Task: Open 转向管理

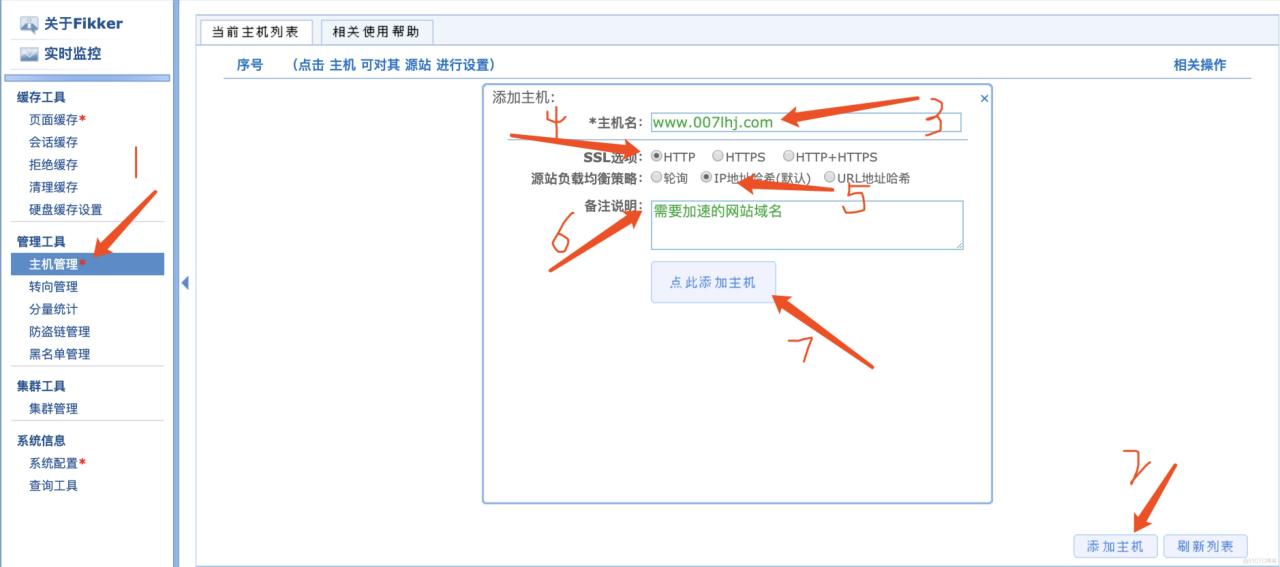Action: [53, 287]
